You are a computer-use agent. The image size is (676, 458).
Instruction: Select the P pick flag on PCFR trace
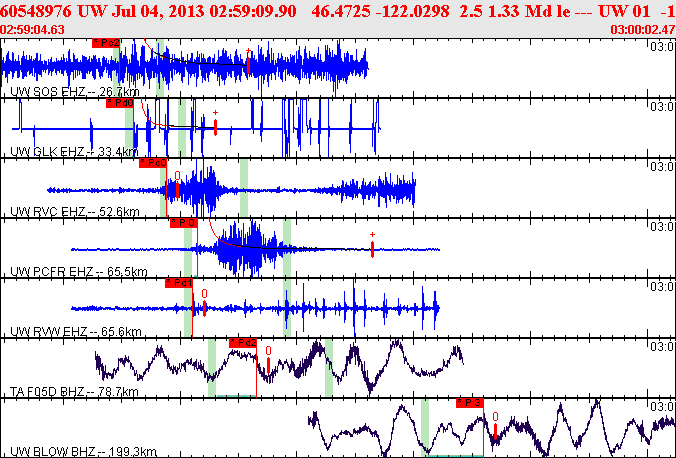(x=183, y=223)
